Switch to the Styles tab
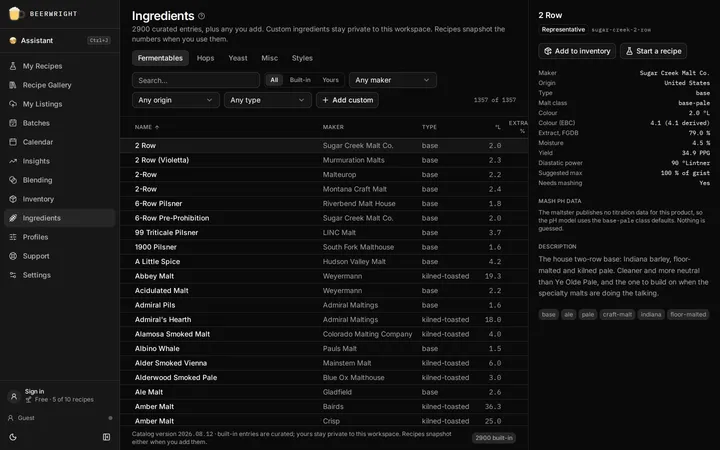The image size is (720, 450). coord(302,58)
